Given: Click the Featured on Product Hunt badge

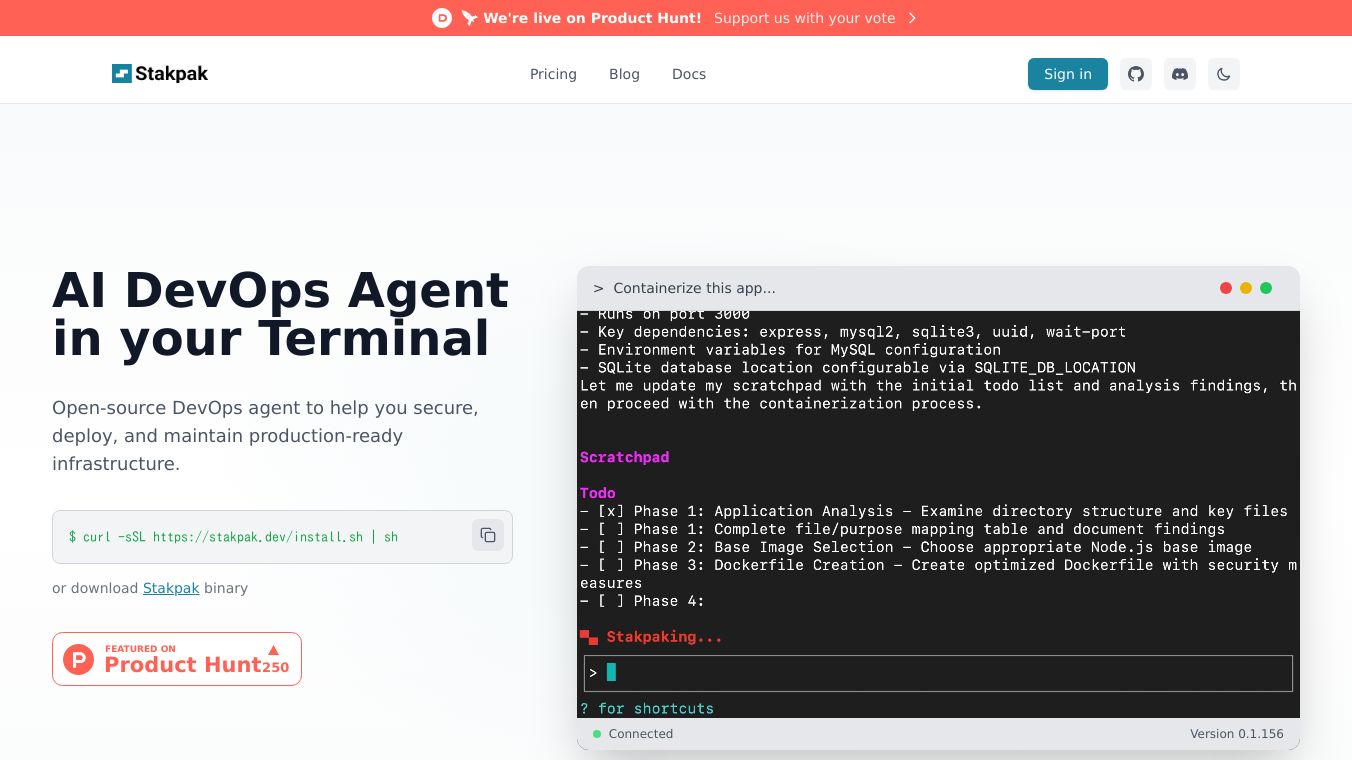Looking at the screenshot, I should pyautogui.click(x=177, y=659).
